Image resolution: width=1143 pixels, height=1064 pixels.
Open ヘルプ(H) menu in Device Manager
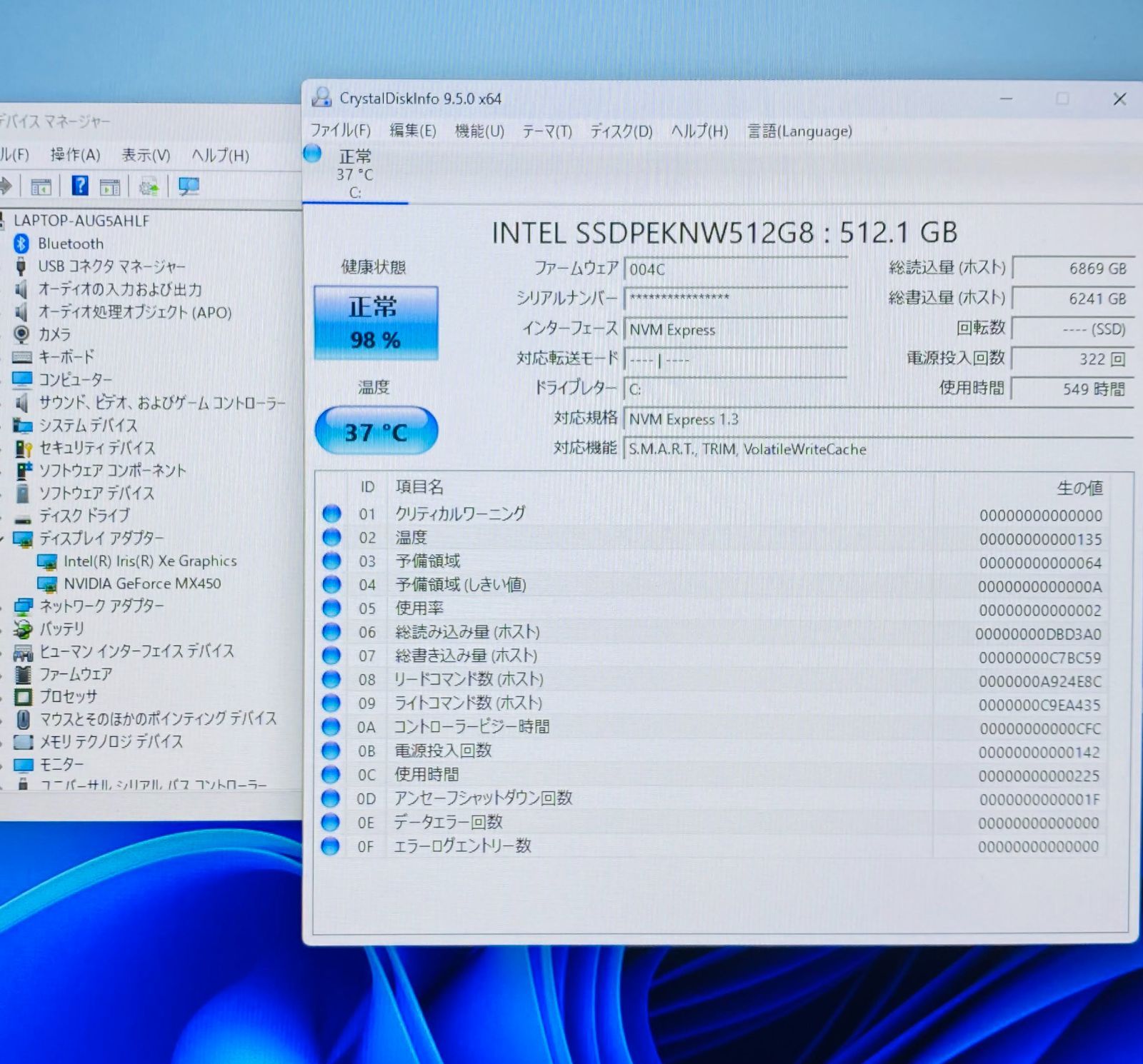(220, 155)
